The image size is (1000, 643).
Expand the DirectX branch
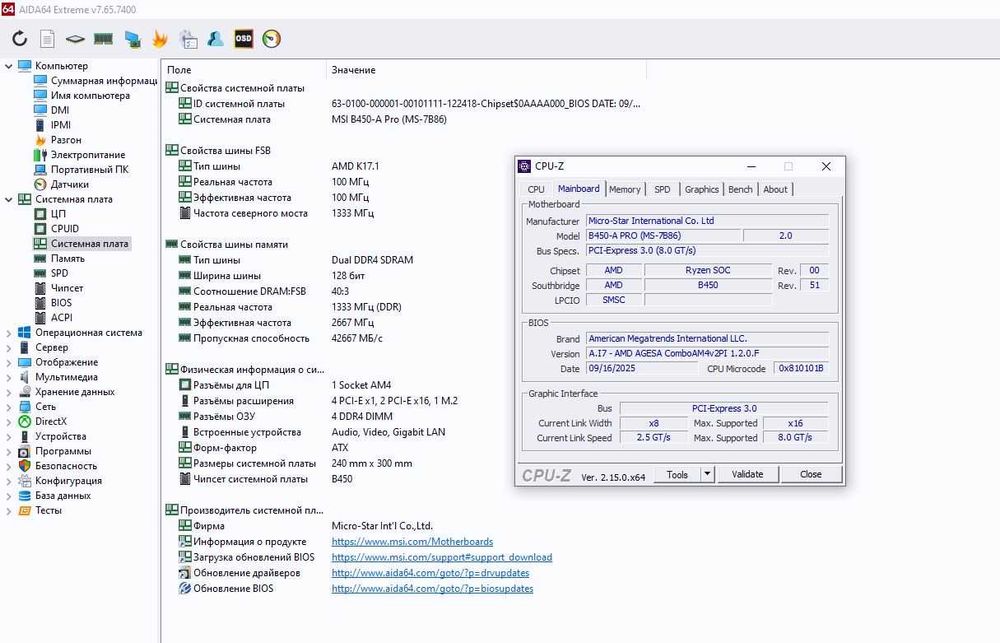pos(8,422)
